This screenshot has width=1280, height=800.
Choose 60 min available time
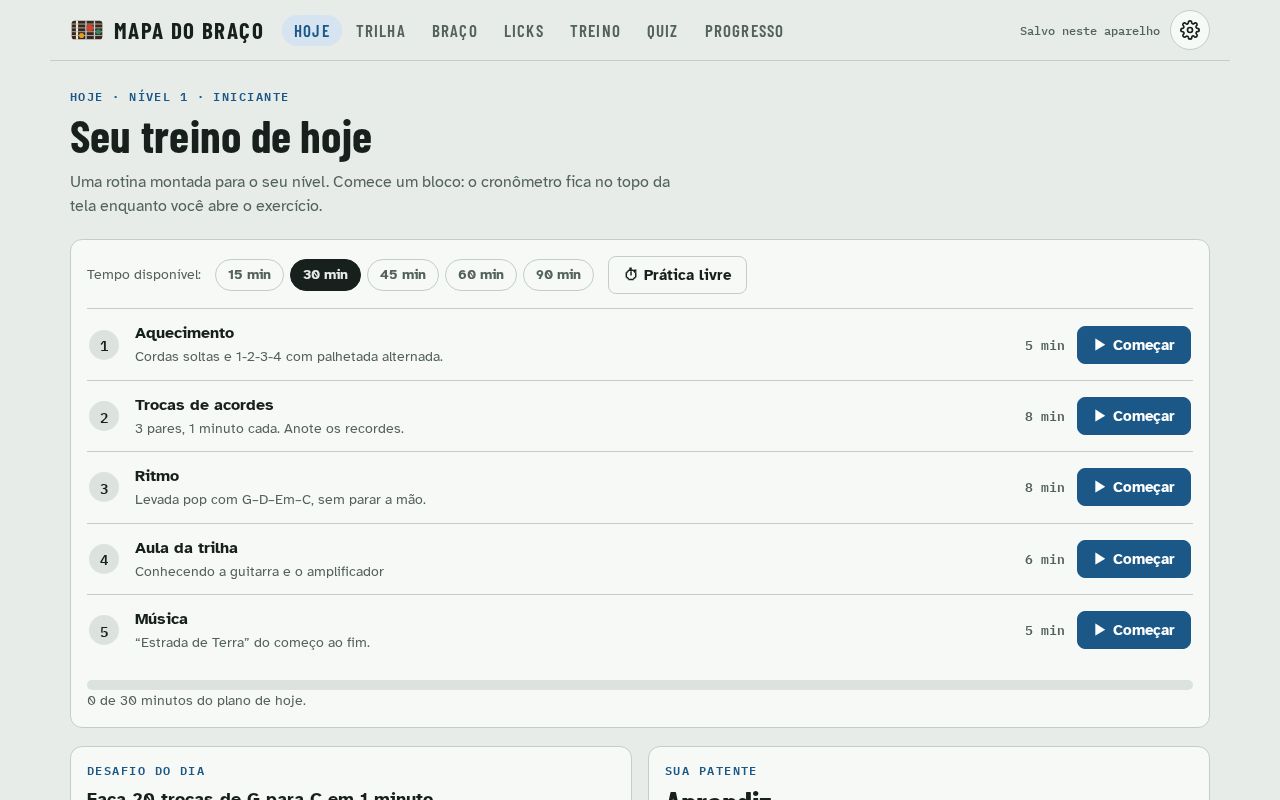click(x=481, y=275)
